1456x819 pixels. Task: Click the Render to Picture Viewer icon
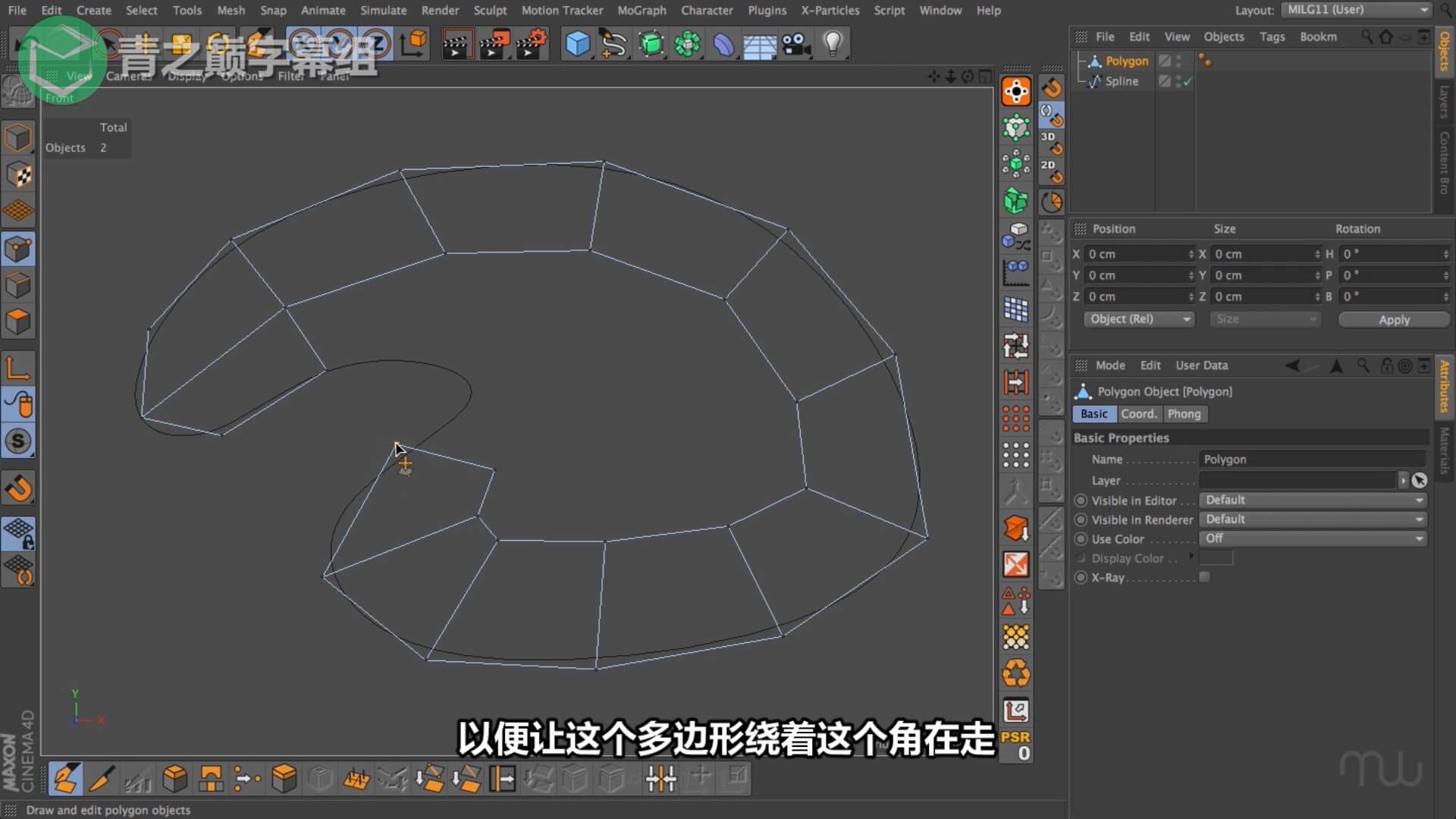click(494, 44)
